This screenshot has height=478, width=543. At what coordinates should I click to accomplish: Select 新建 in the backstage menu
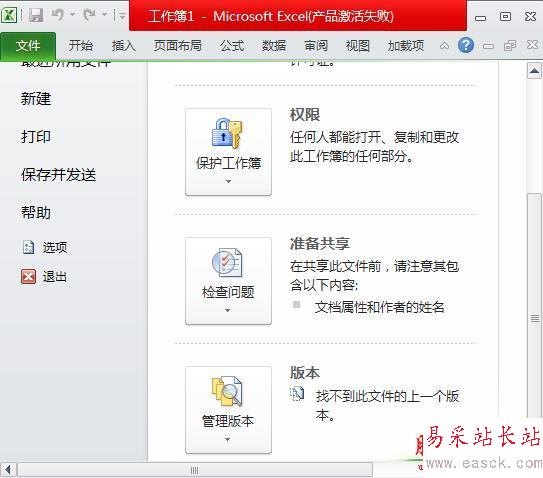click(36, 99)
